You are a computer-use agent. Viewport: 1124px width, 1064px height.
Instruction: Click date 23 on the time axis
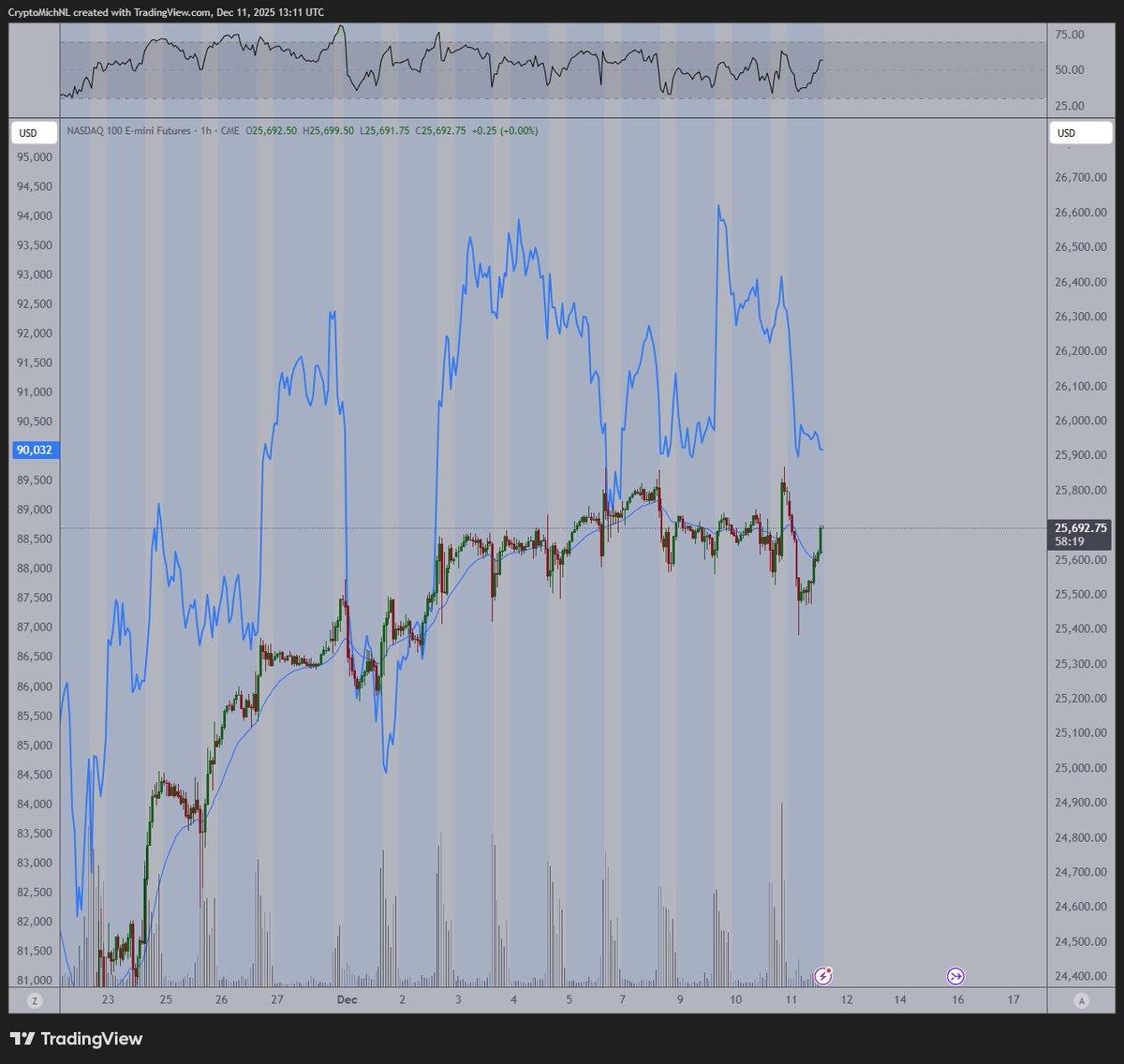click(109, 1000)
